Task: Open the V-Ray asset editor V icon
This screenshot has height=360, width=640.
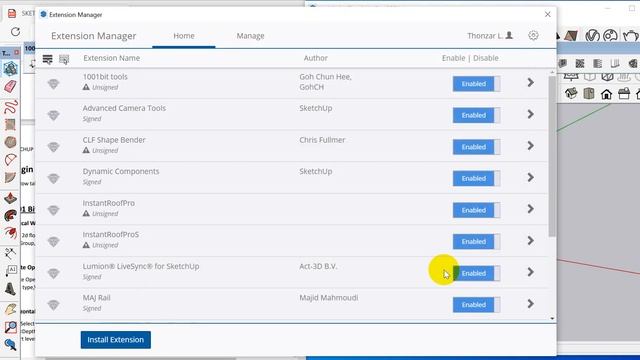Action: click(592, 36)
